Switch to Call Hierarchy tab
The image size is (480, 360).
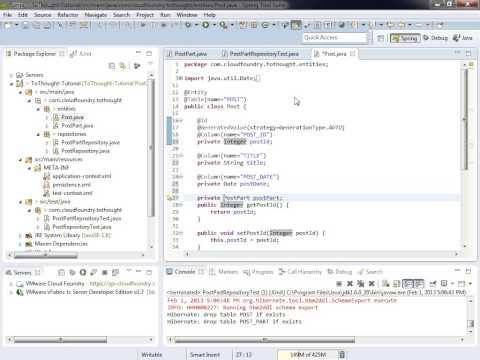coord(301,272)
